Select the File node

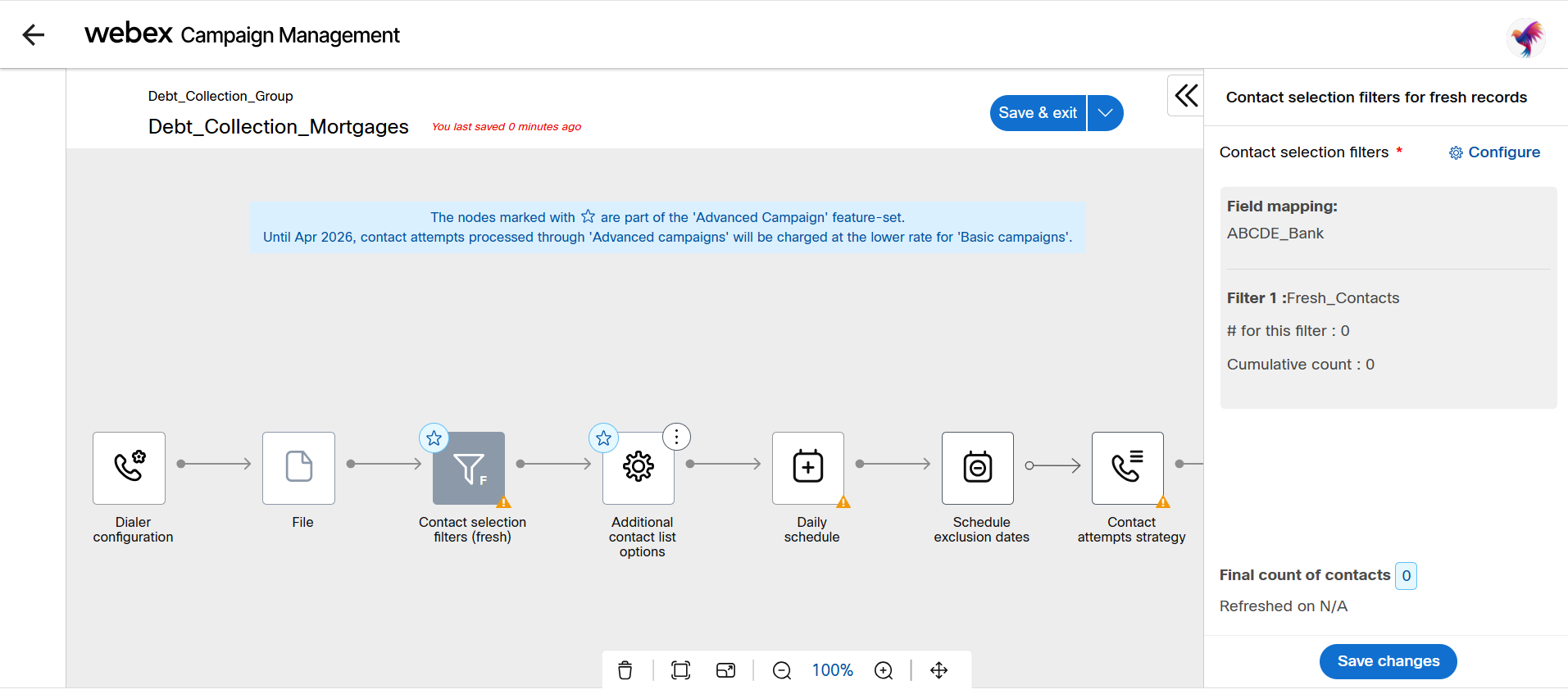point(298,468)
